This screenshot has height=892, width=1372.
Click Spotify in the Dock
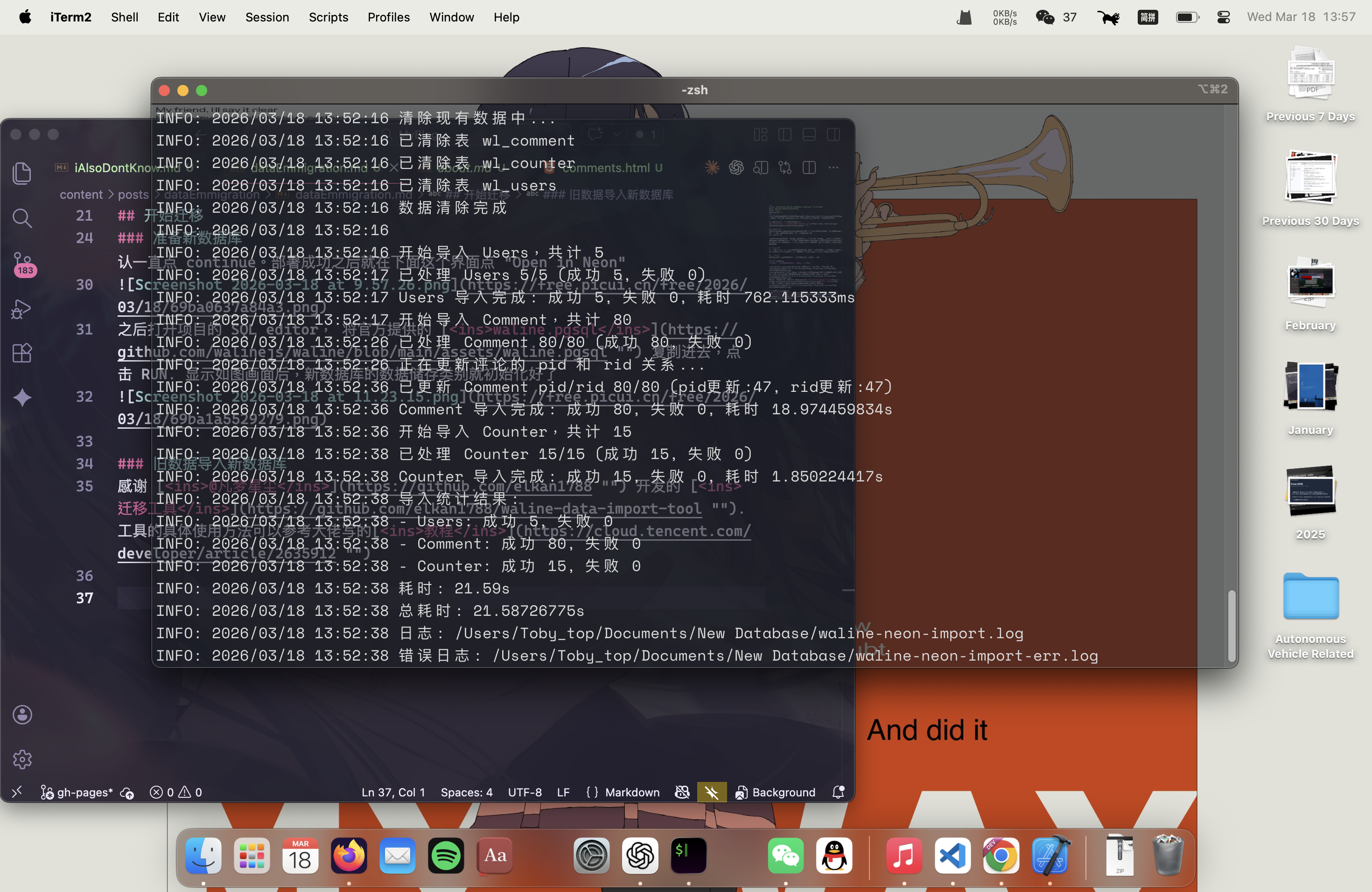click(x=446, y=856)
